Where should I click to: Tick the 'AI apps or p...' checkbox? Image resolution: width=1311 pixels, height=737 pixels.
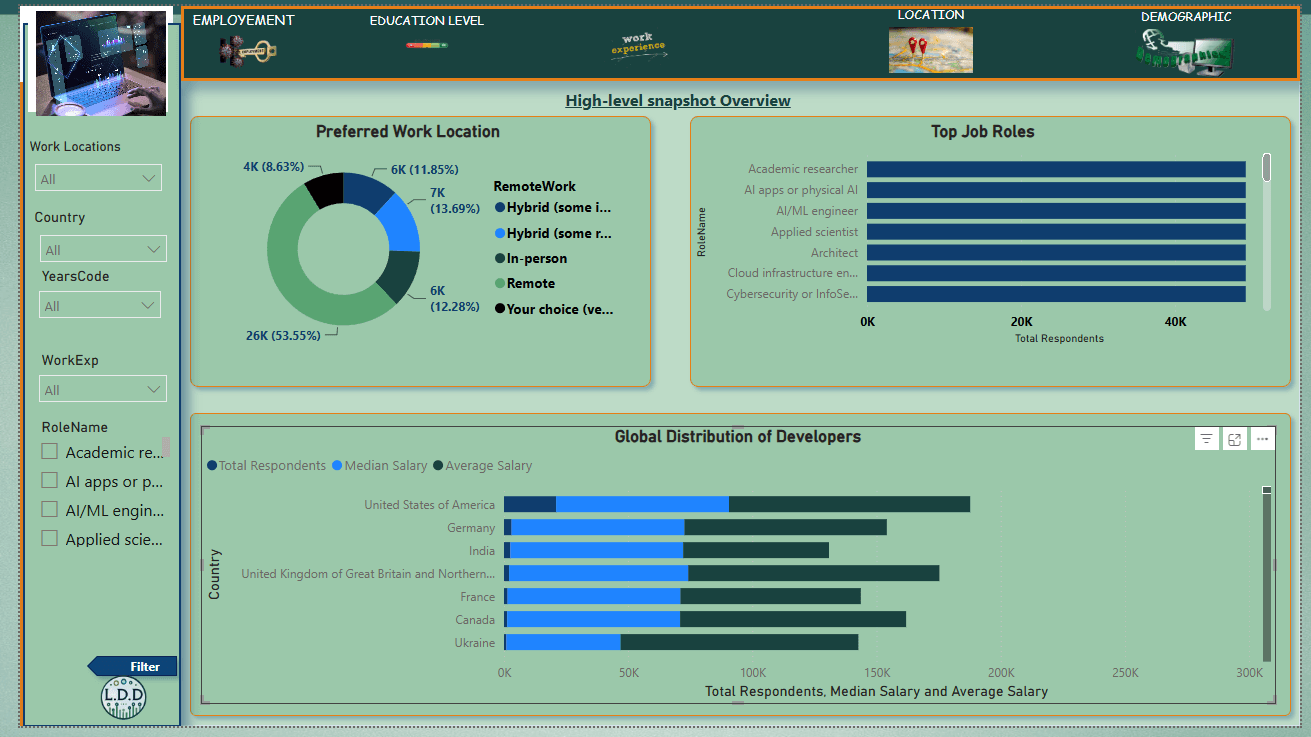[x=49, y=481]
